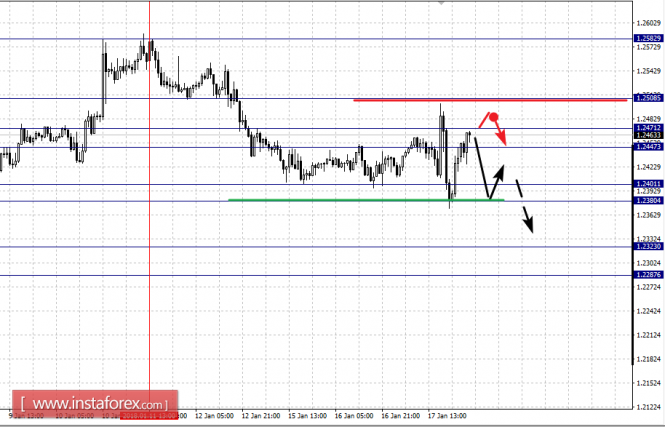Select the 1.25085 resistance price tag

[x=647, y=99]
